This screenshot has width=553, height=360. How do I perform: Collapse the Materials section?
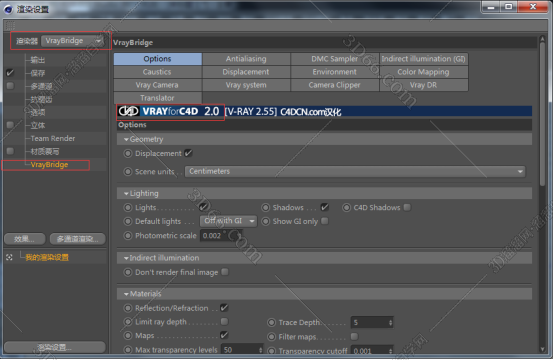[x=126, y=294]
